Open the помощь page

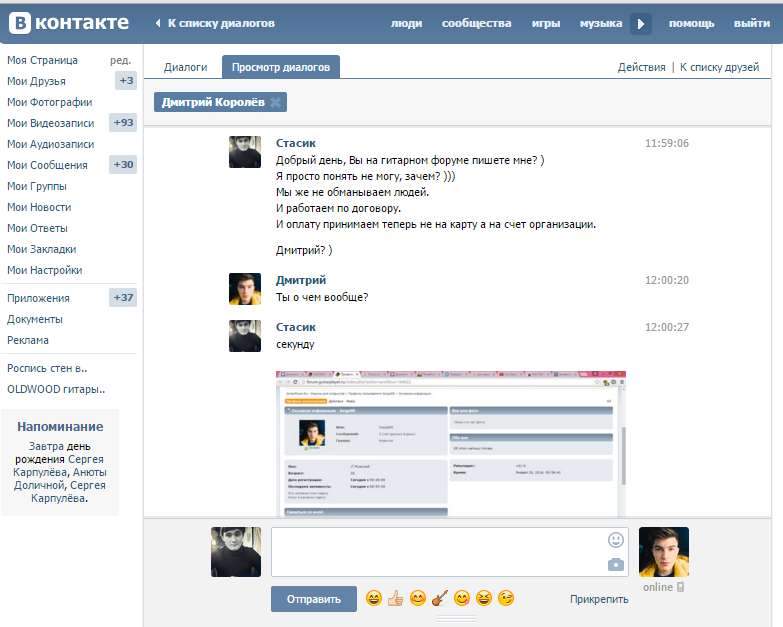(691, 23)
